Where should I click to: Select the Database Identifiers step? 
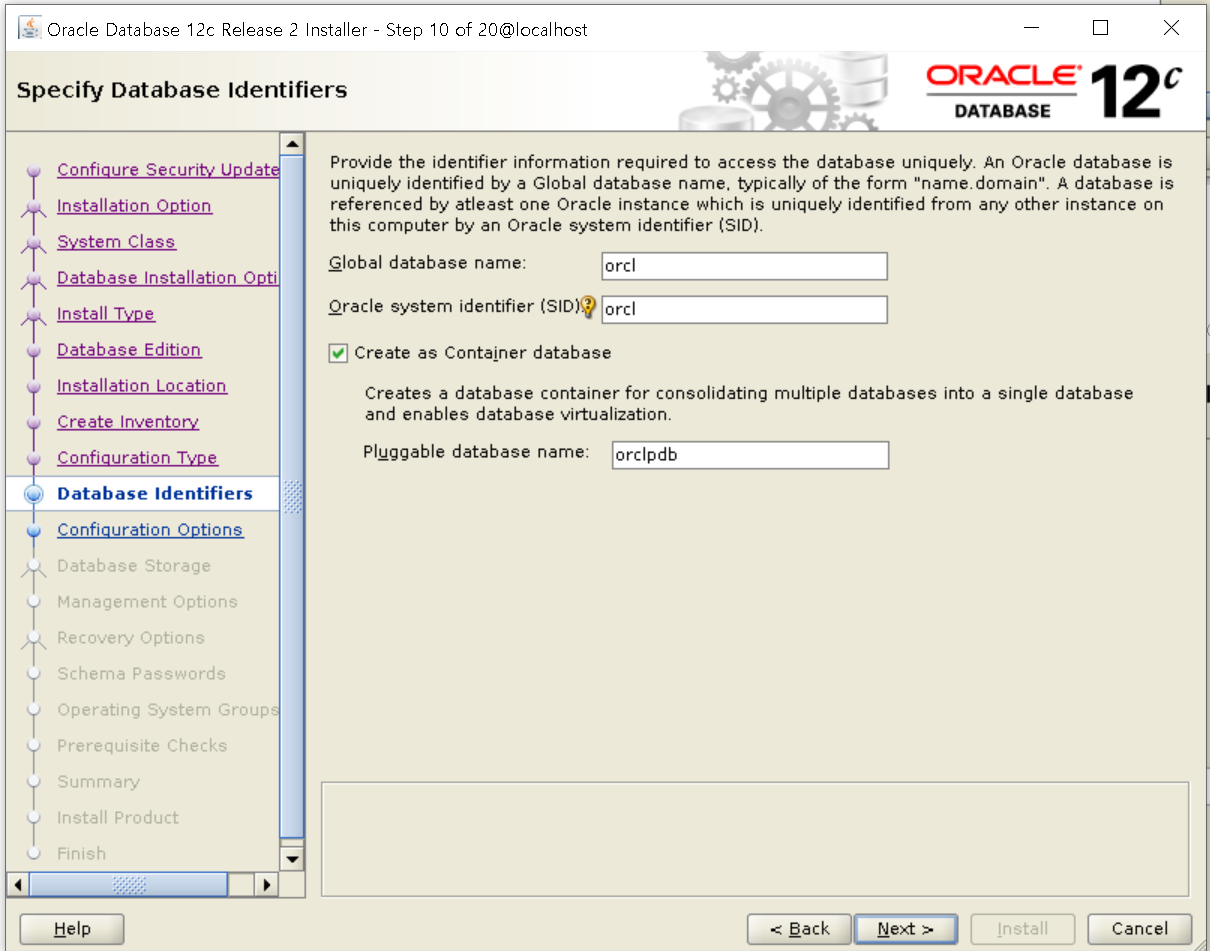(x=155, y=493)
